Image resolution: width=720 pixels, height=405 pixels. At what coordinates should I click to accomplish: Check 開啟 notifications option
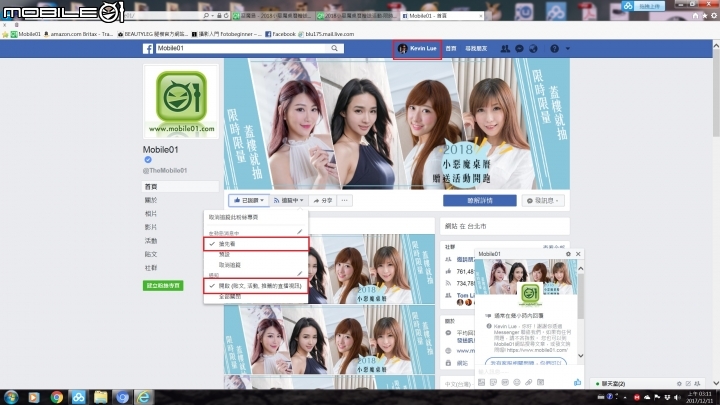[x=256, y=286]
